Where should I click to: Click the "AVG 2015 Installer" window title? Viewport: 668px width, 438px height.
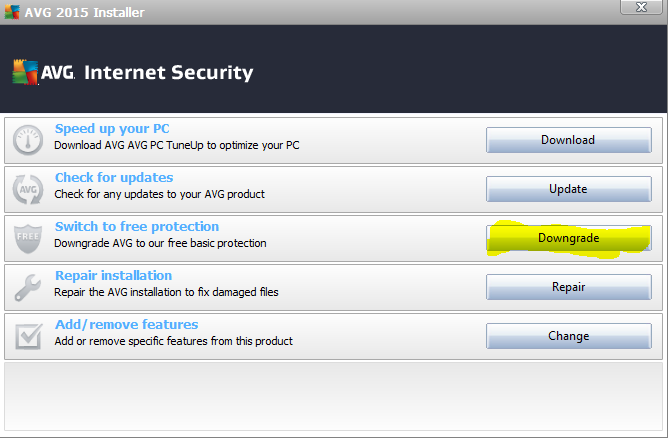pyautogui.click(x=80, y=12)
